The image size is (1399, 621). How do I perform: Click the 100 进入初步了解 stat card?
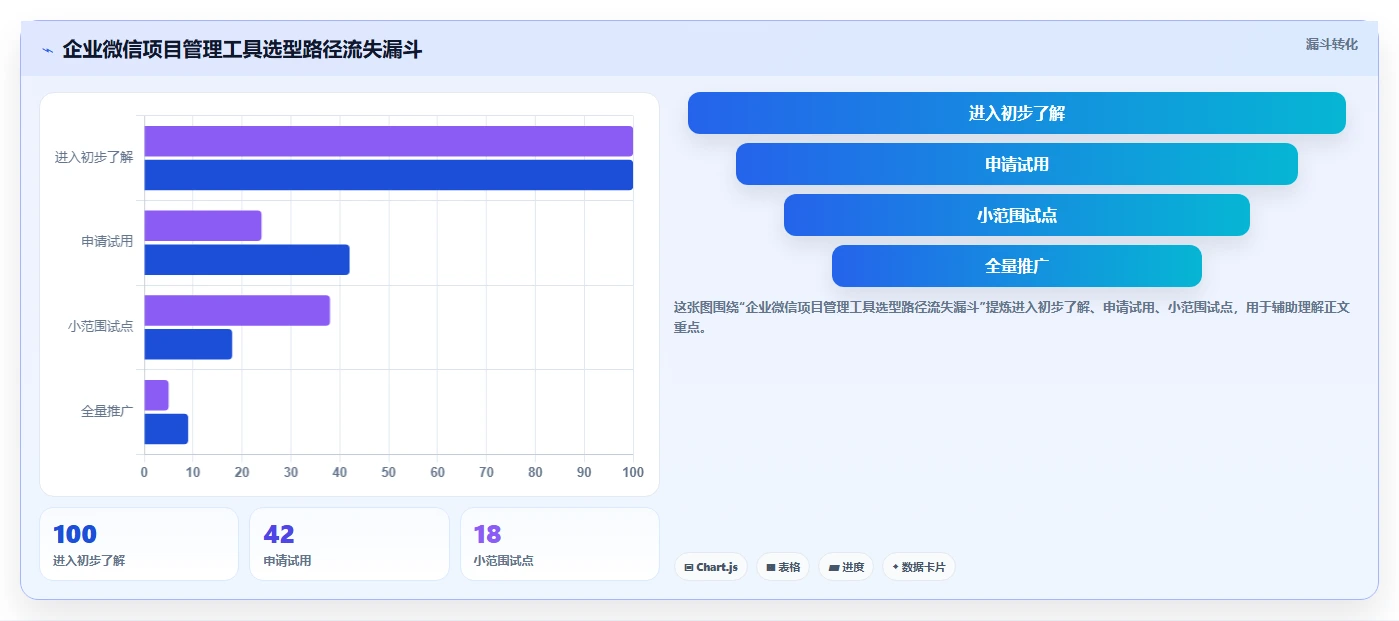[x=139, y=544]
